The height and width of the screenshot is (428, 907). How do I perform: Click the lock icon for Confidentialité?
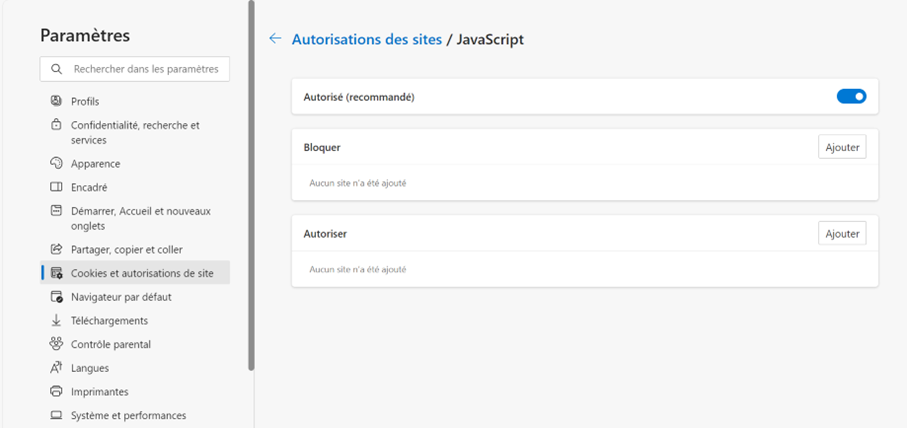click(x=56, y=126)
